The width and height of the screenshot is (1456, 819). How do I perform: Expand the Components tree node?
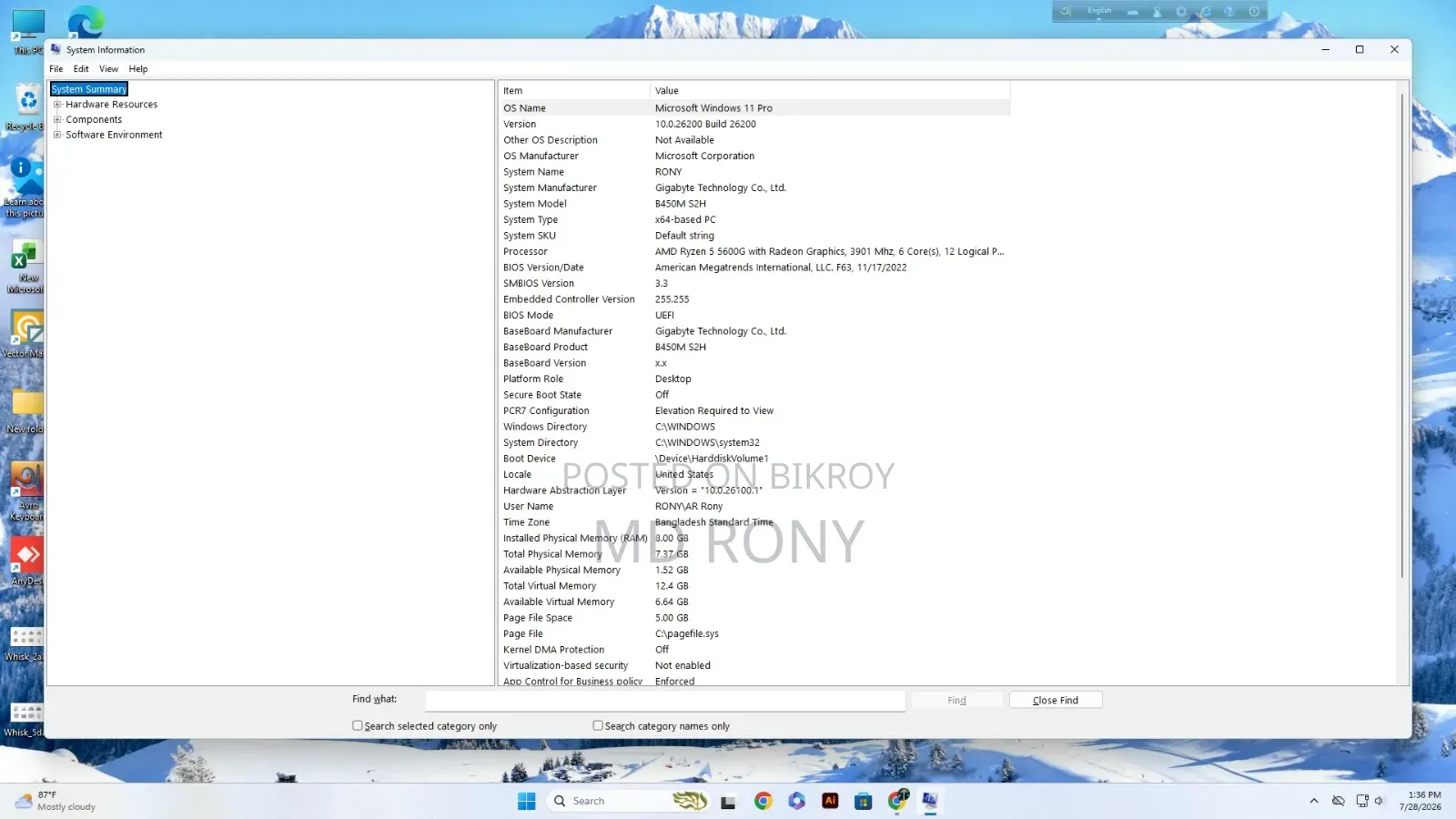point(57,120)
